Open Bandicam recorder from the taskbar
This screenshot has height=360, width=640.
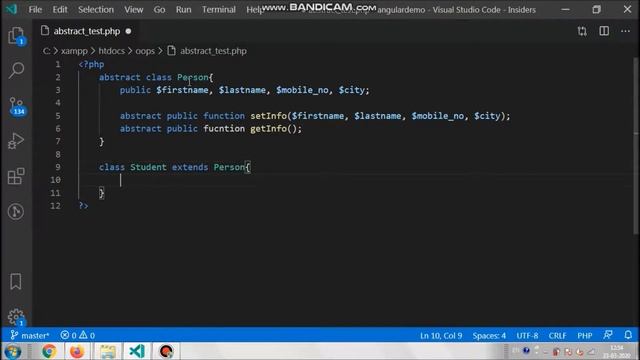point(166,351)
